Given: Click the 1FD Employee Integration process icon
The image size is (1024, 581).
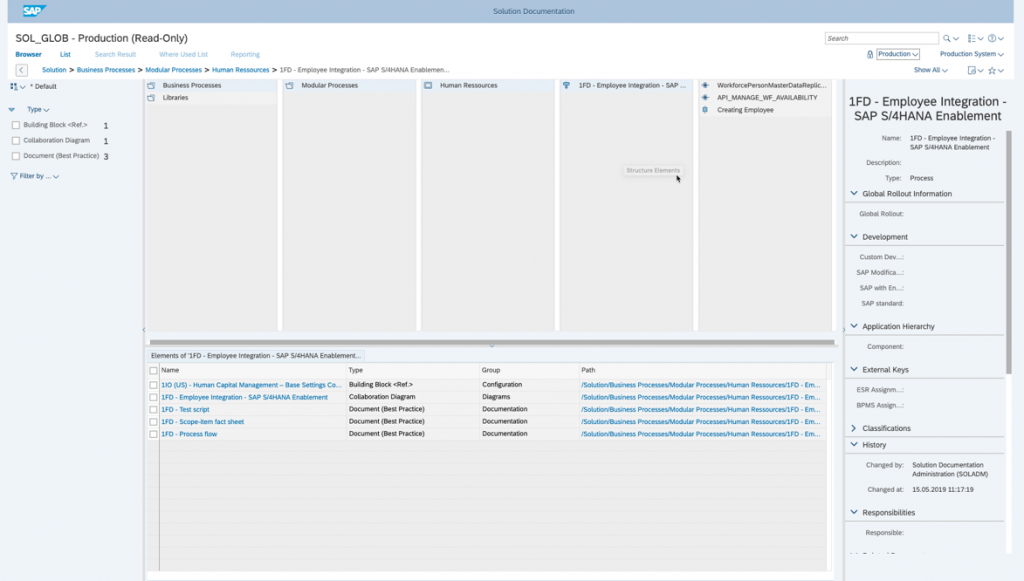Looking at the screenshot, I should point(566,86).
